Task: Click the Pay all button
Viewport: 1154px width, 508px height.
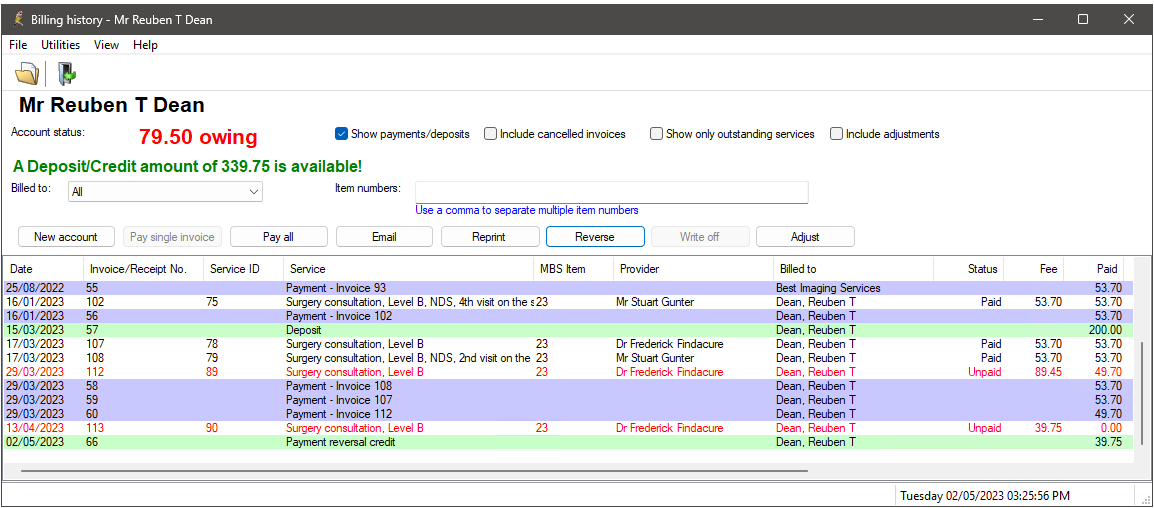Action: click(x=278, y=236)
